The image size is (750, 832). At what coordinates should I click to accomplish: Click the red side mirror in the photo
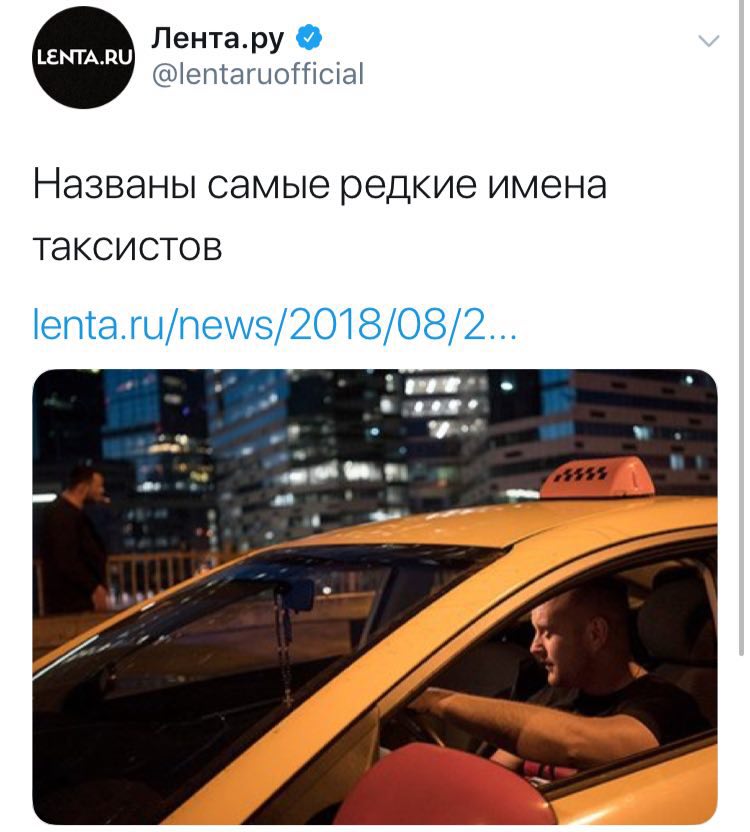tap(443, 787)
